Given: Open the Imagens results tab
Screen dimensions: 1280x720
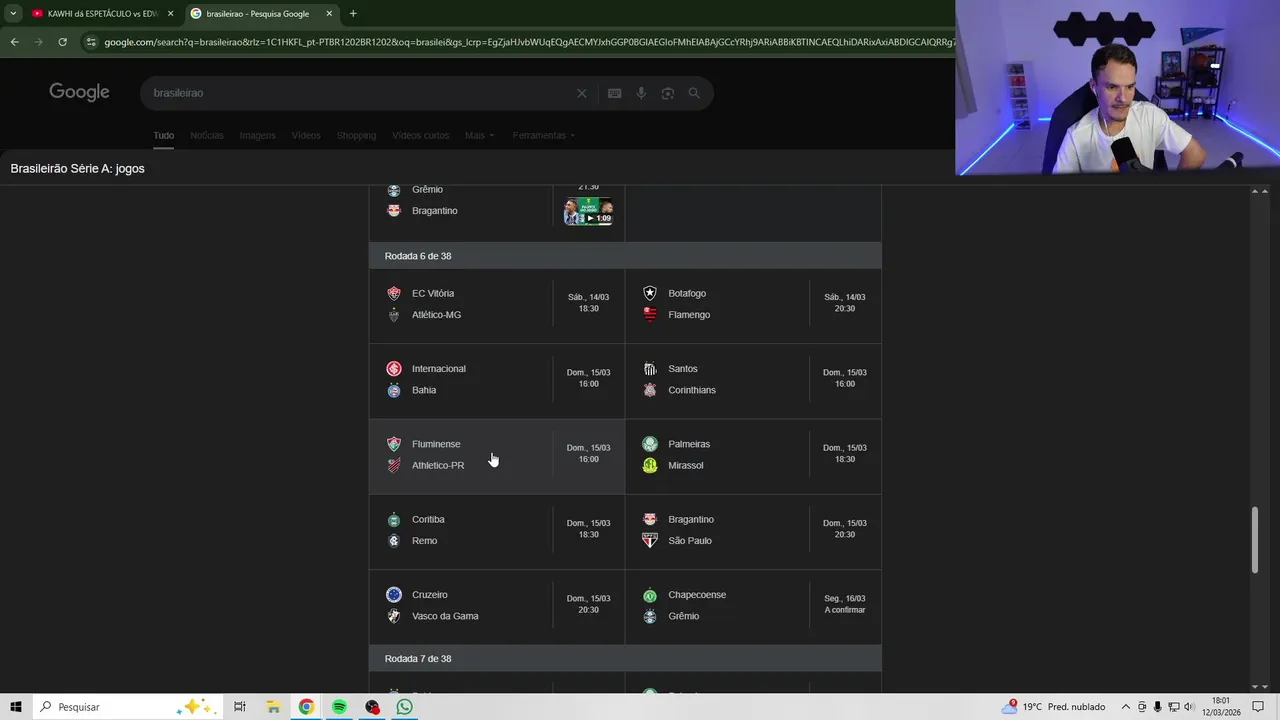Looking at the screenshot, I should 257,135.
